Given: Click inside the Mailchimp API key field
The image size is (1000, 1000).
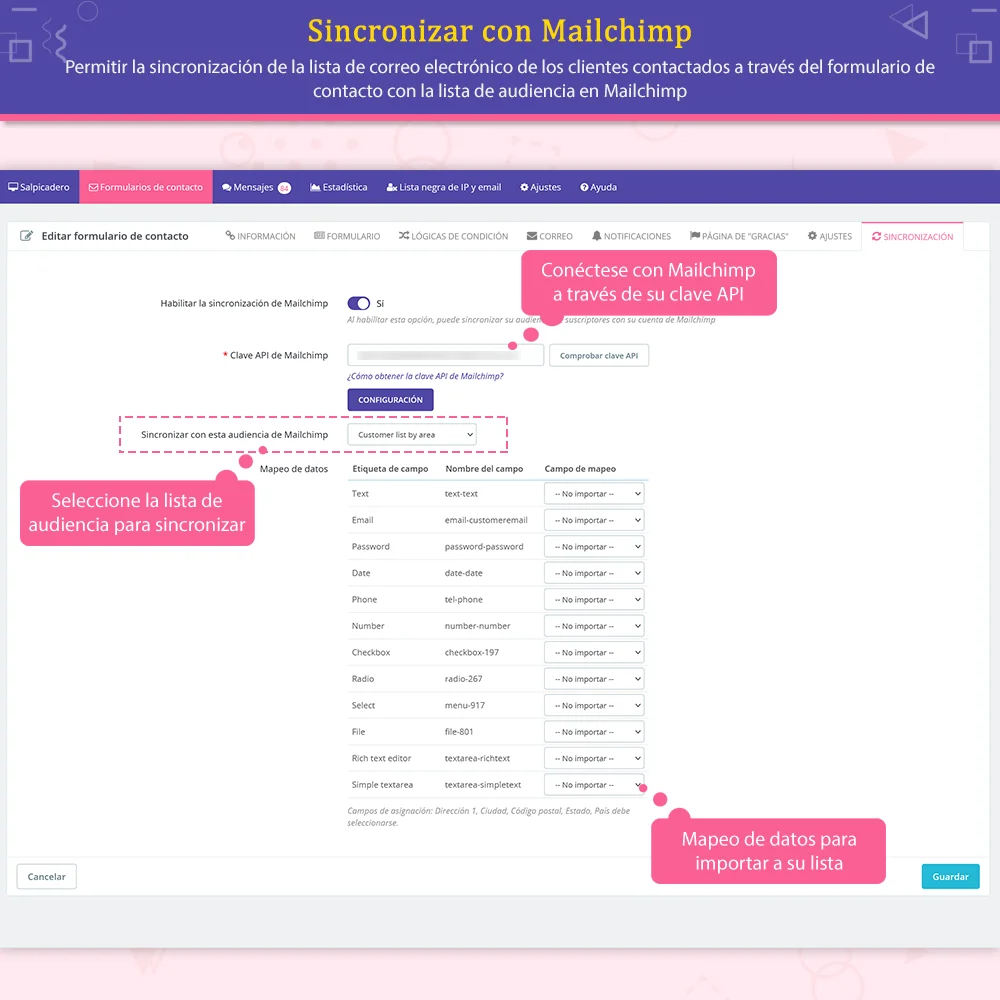Looking at the screenshot, I should click(445, 355).
